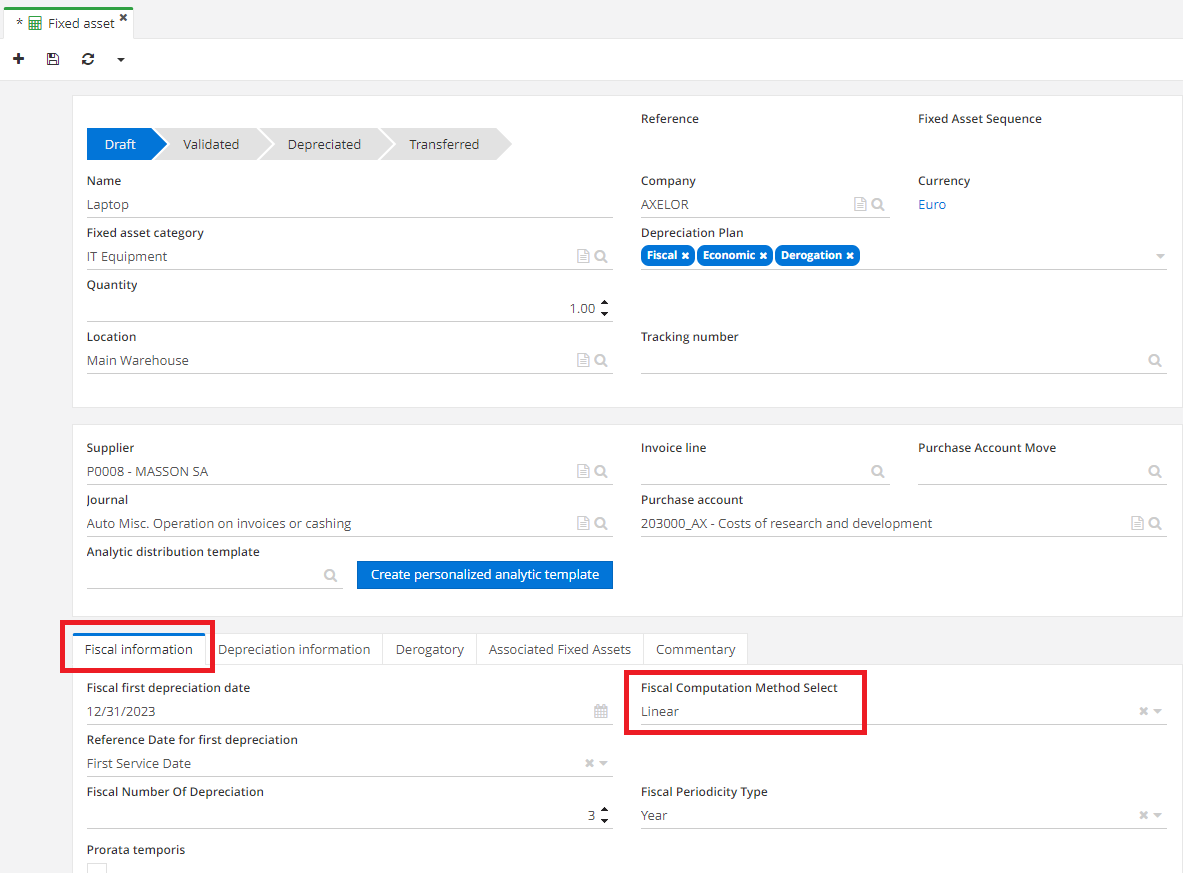Expand Fiscal Computation Method Select dropdown
Image resolution: width=1183 pixels, height=873 pixels.
(x=1157, y=712)
